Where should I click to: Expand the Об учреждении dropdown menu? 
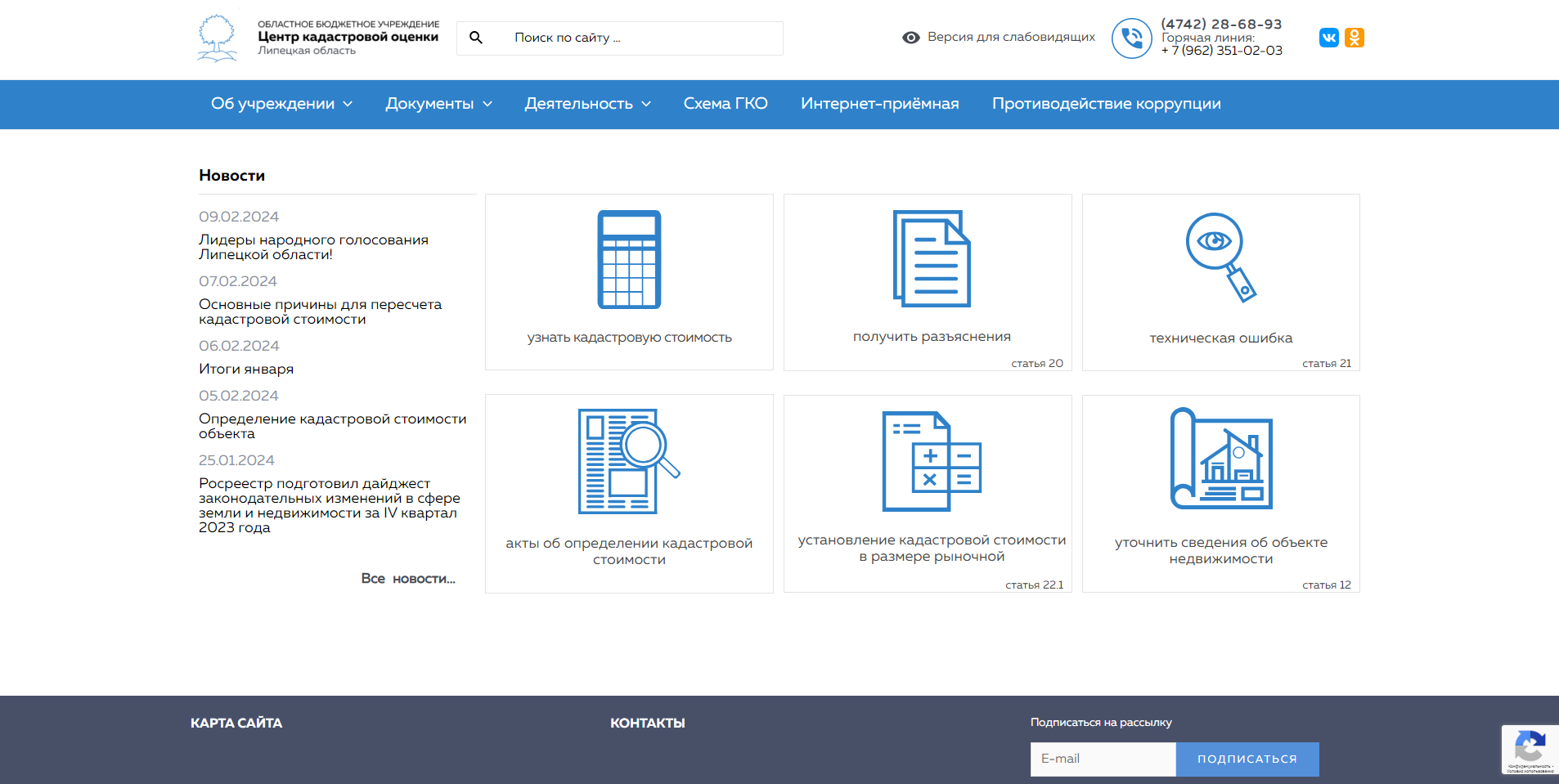(x=281, y=104)
